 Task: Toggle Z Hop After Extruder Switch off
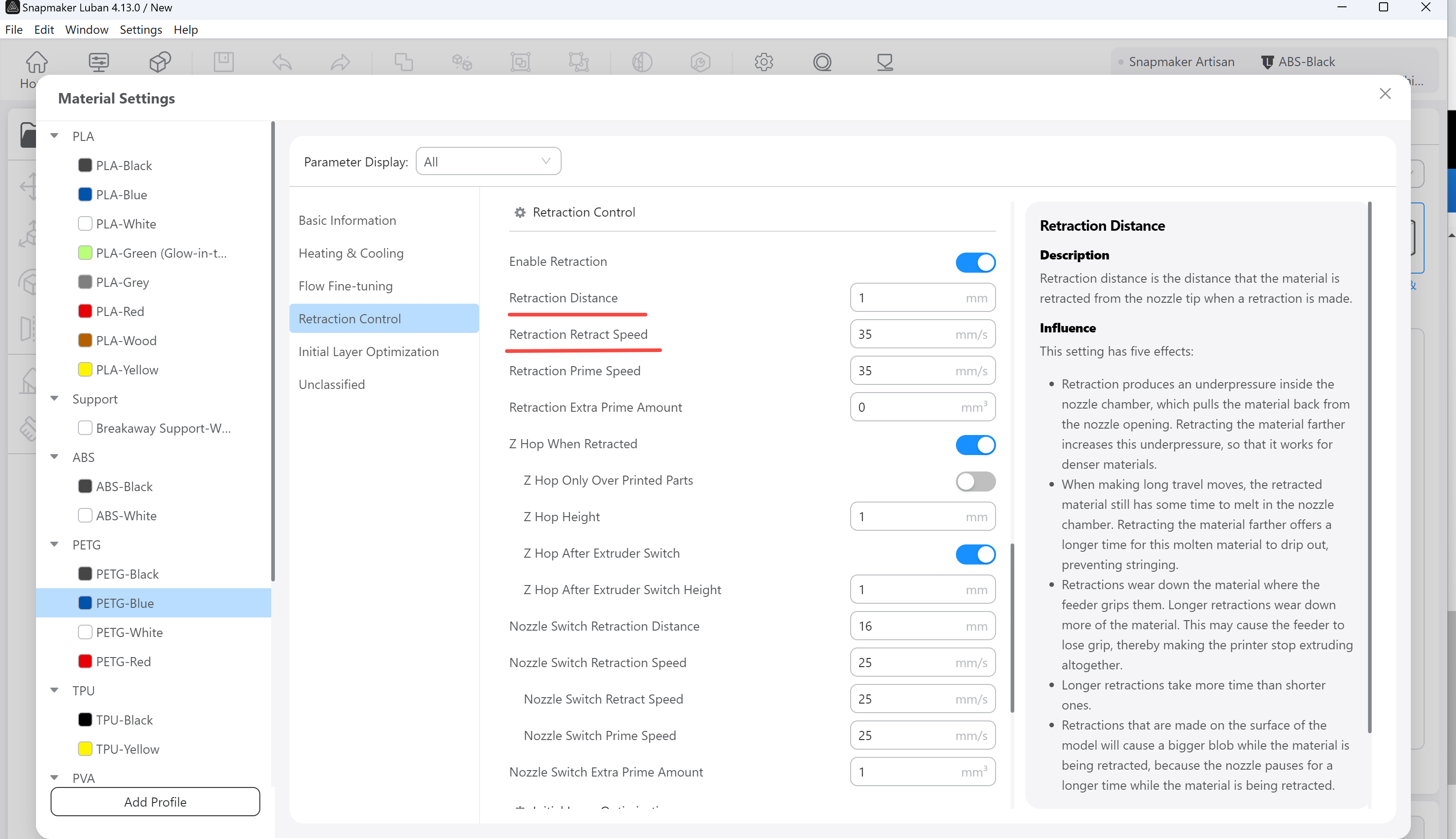coord(975,555)
